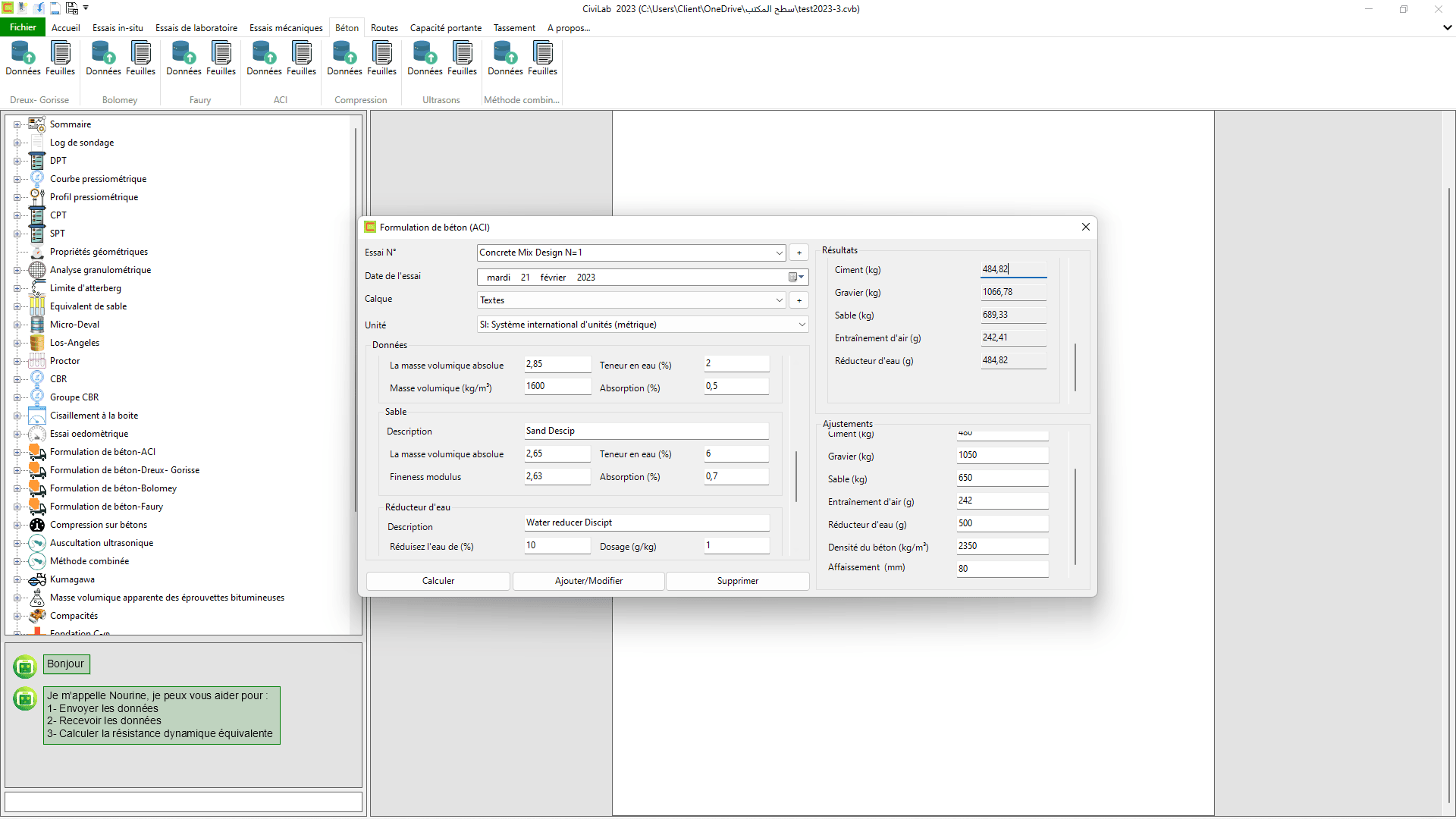The image size is (1456, 819).
Task: Switch to the Essais de laboratoire tab
Action: (x=196, y=28)
